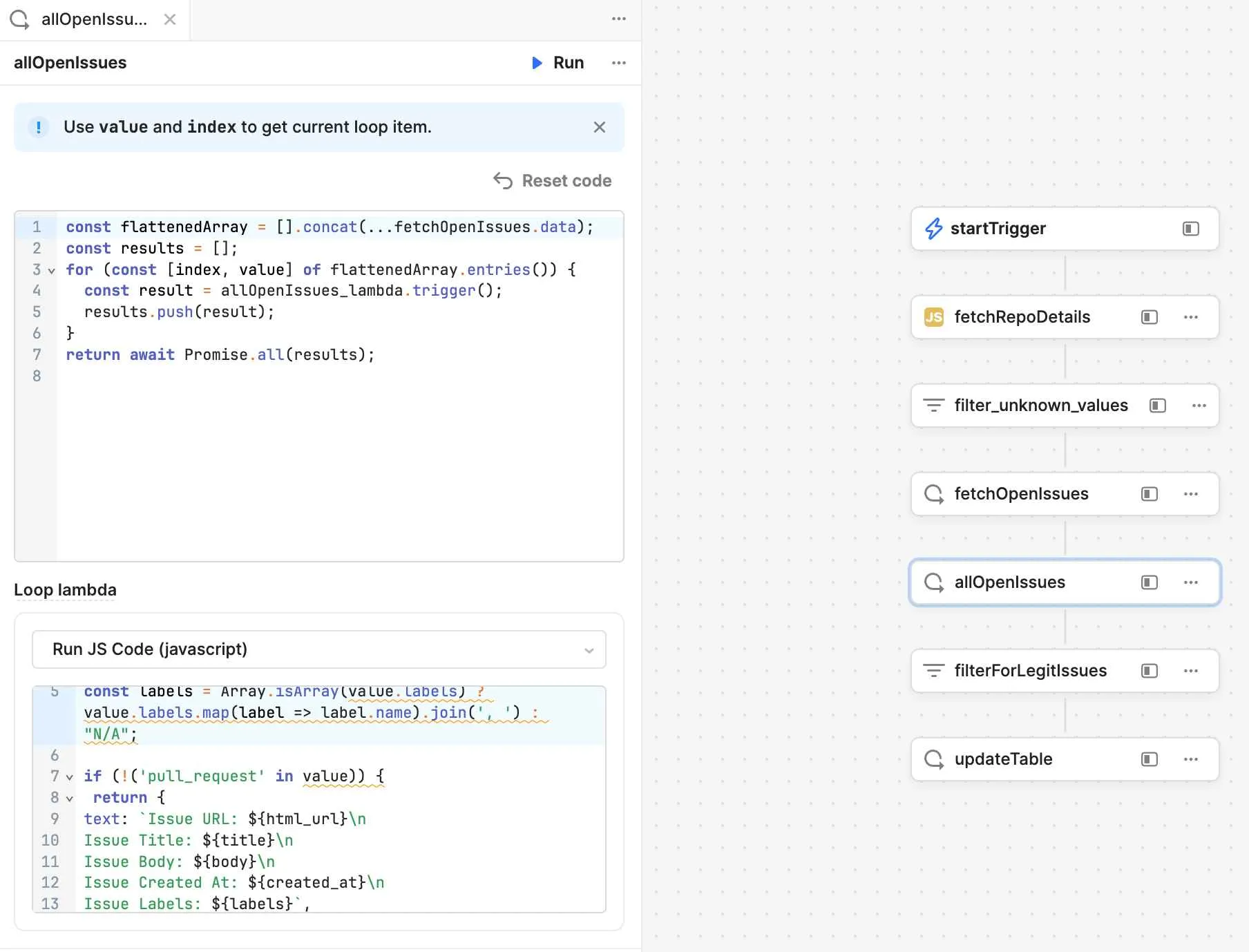This screenshot has height=952, width=1249.
Task: Click the 'Issue Labels: ${labels}' lambda line
Action: click(197, 904)
